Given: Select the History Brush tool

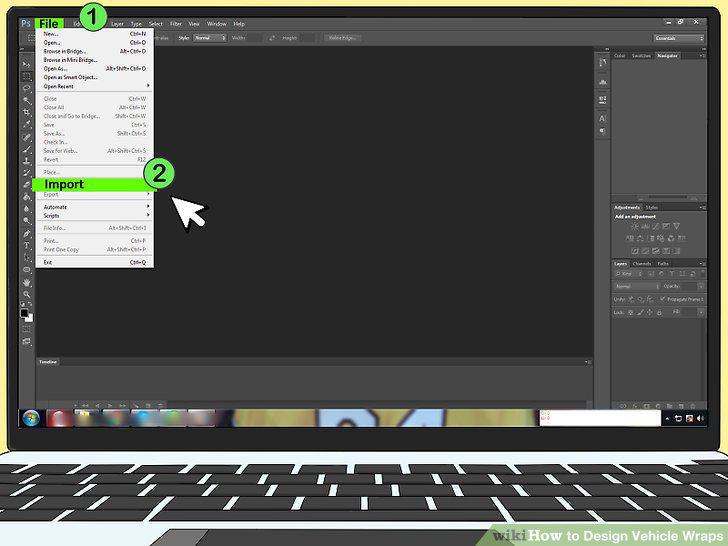Looking at the screenshot, I should point(26,173).
